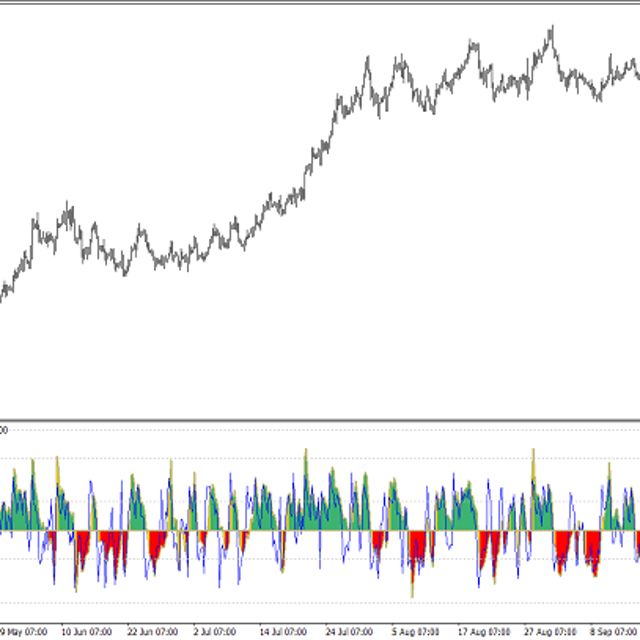The width and height of the screenshot is (640, 640).
Task: Click the 9 May 07:00 time axis label
Action: pyautogui.click(x=22, y=631)
